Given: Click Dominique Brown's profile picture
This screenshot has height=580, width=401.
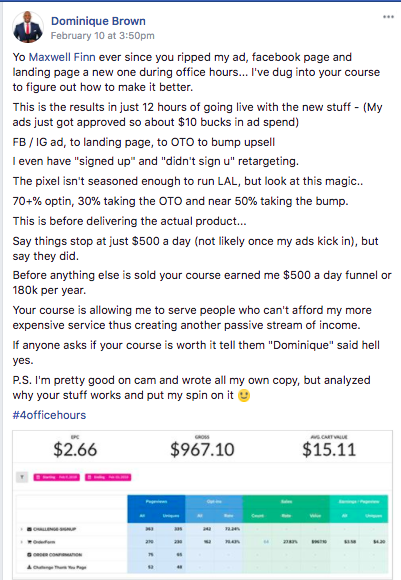Looking at the screenshot, I should [x=27, y=27].
